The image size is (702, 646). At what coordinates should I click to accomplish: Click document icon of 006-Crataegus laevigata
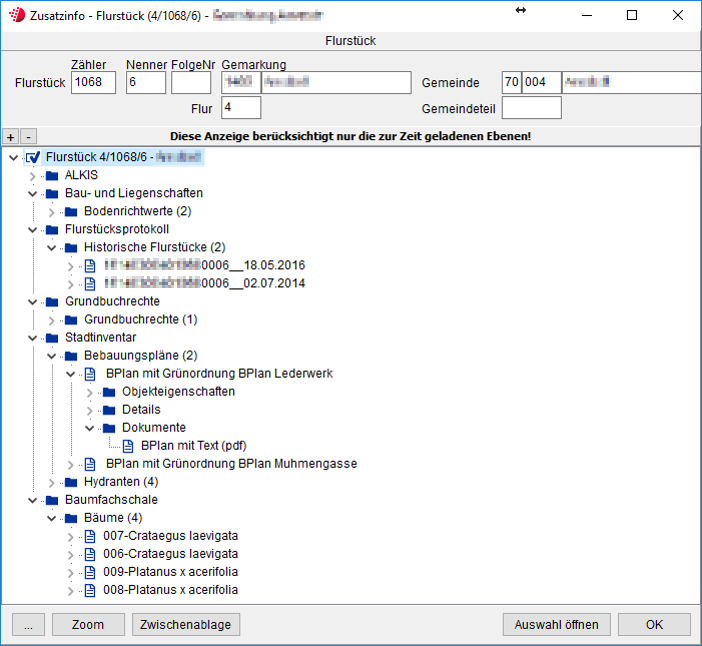pyautogui.click(x=90, y=554)
